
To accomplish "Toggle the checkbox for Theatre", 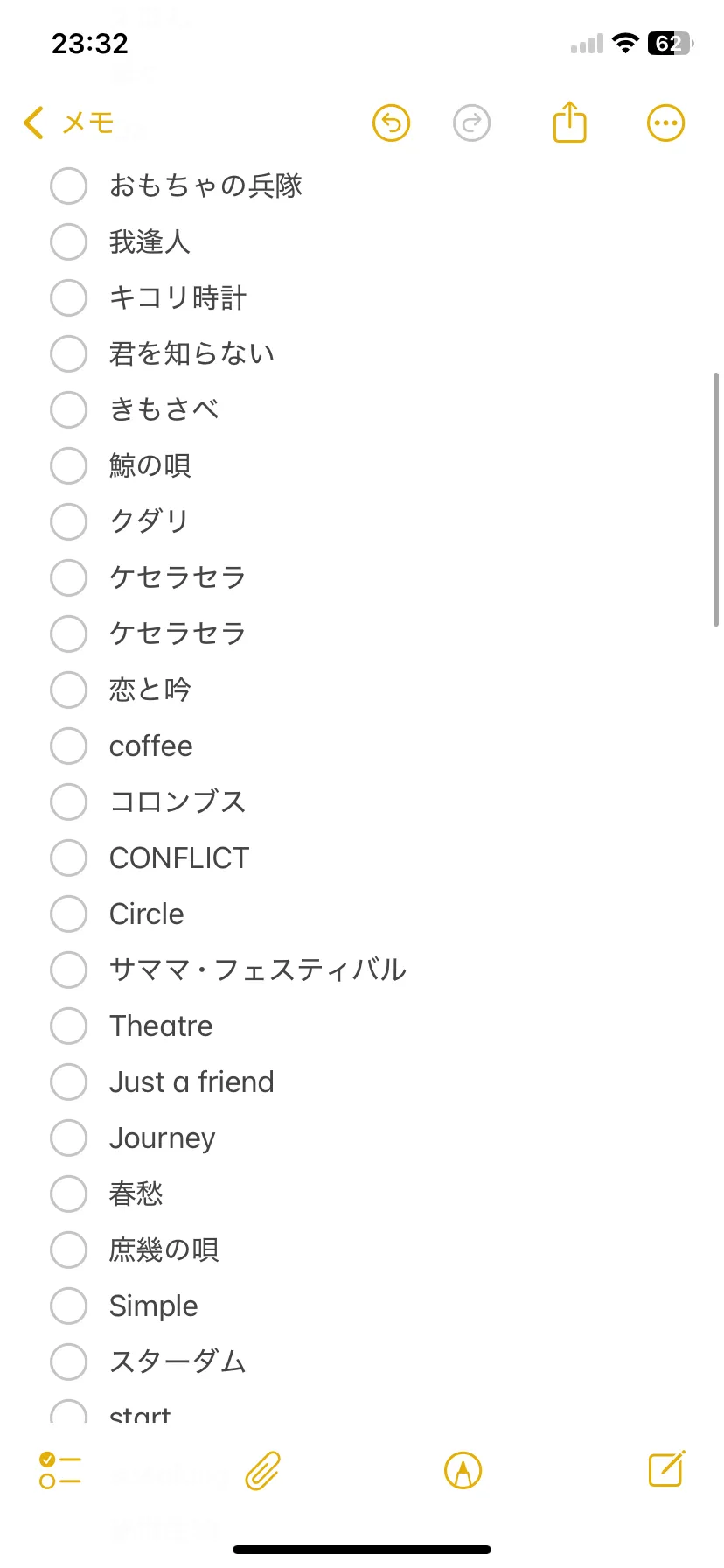I will [68, 1026].
